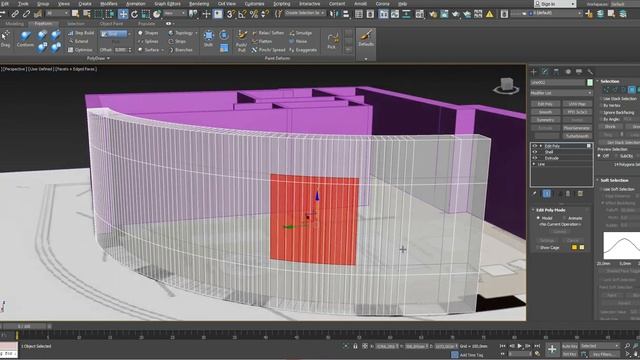Open the Scripting menu
Screen dimensions: 640x360
click(x=282, y=4)
